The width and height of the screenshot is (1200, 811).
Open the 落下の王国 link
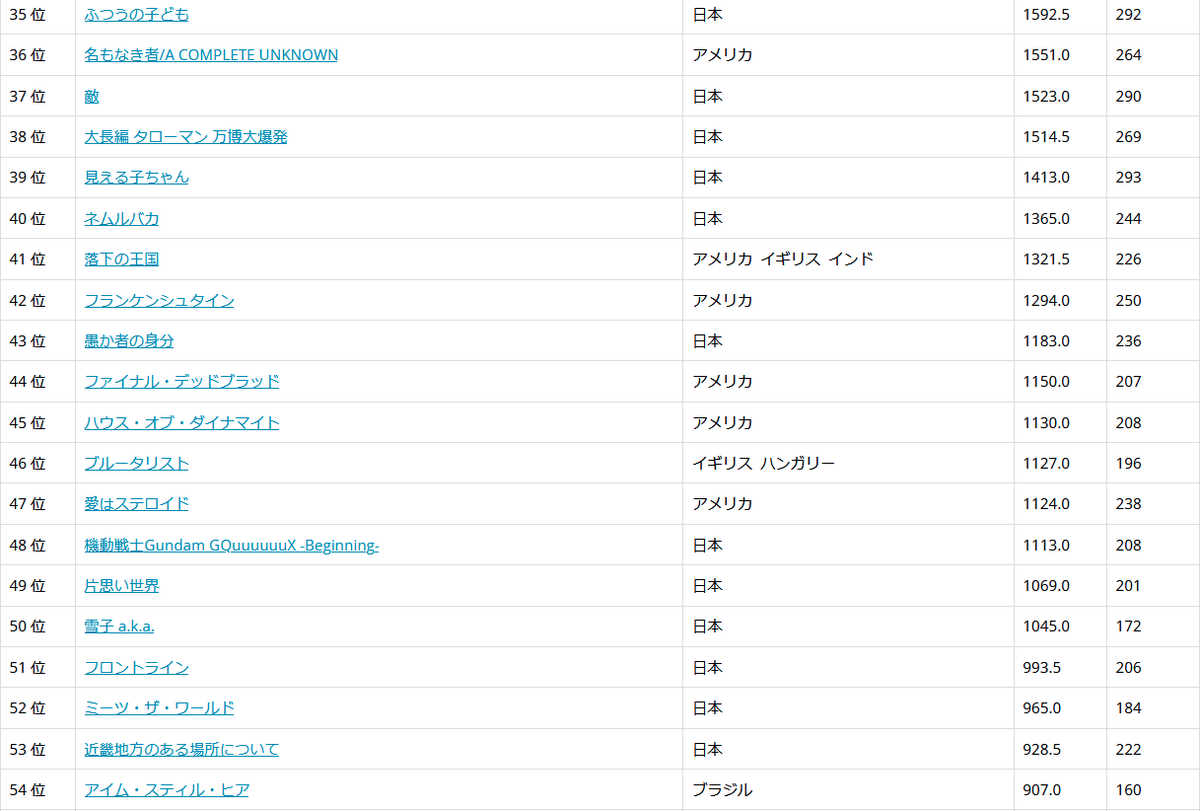click(x=122, y=259)
